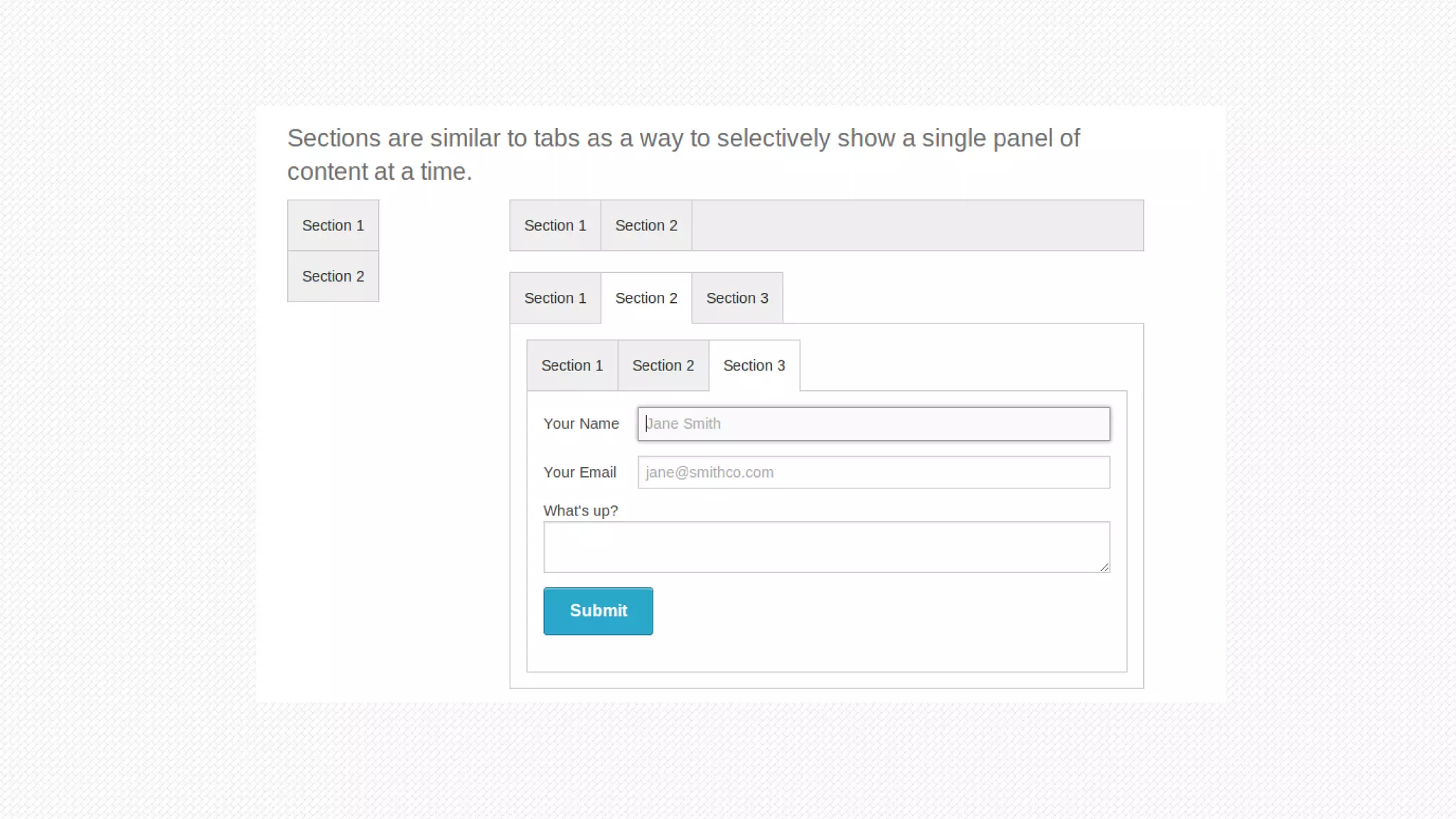
Task: Select Section 2 in the top gray bar
Action: pos(646,225)
